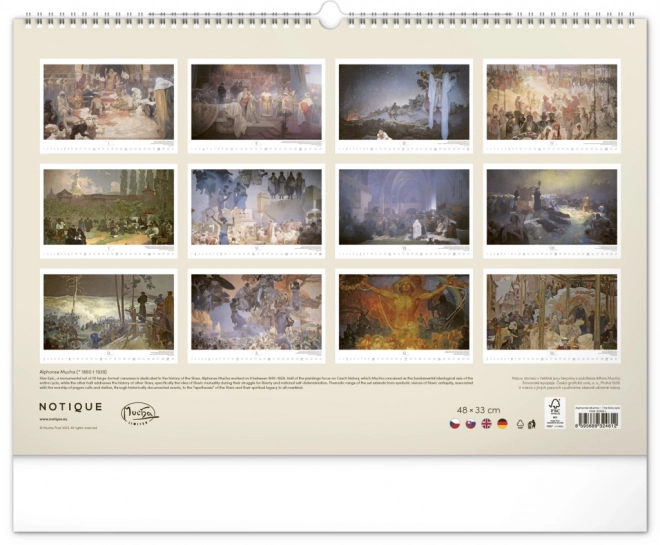Screen dimensions: 660x545
Task: Select the United Kingdom flag icon
Action: pos(486,424)
